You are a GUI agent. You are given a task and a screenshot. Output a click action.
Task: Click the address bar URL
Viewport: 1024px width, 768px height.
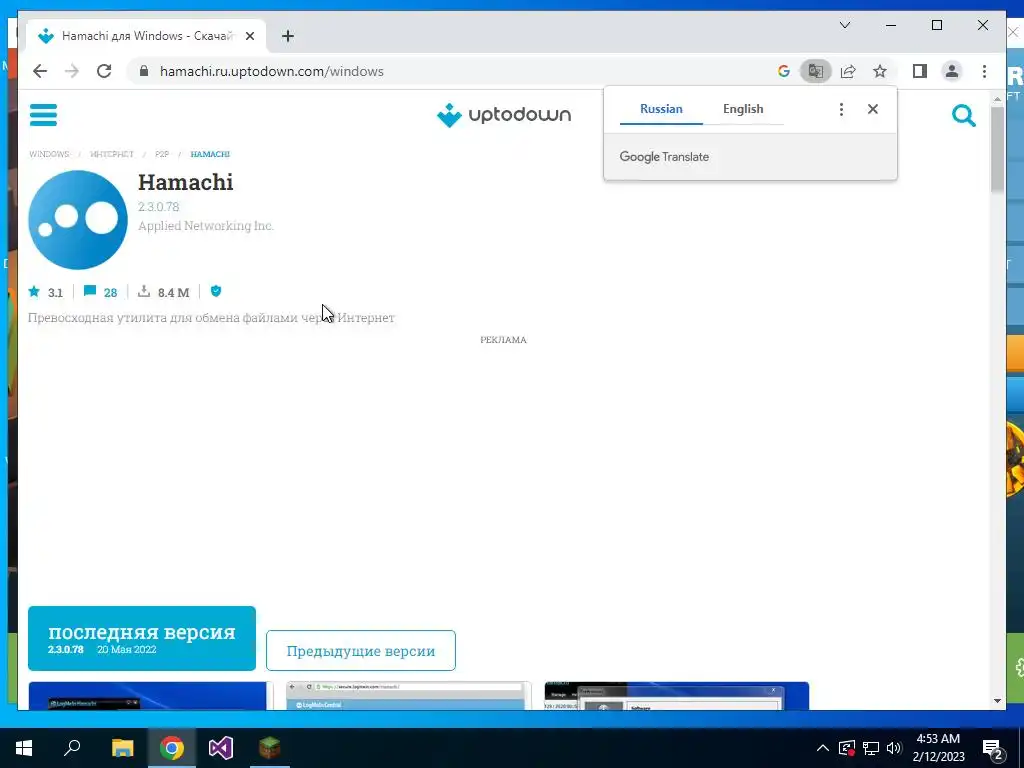click(272, 71)
